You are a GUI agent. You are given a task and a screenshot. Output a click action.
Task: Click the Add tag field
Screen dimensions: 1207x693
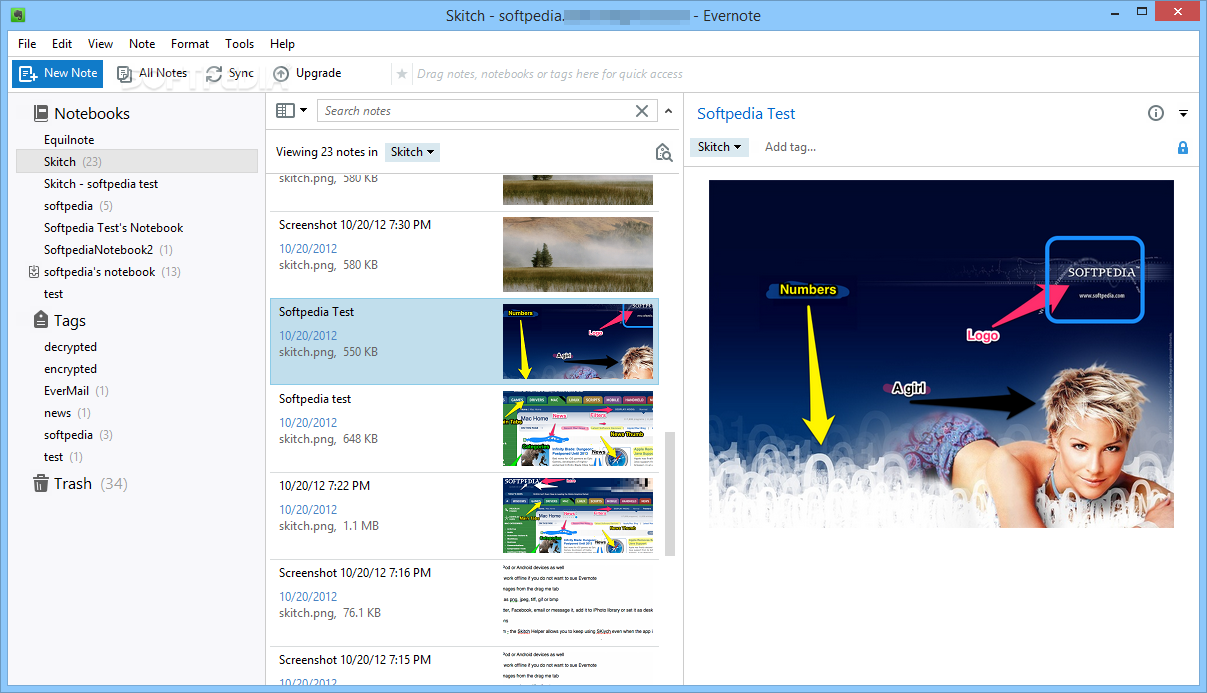[790, 147]
